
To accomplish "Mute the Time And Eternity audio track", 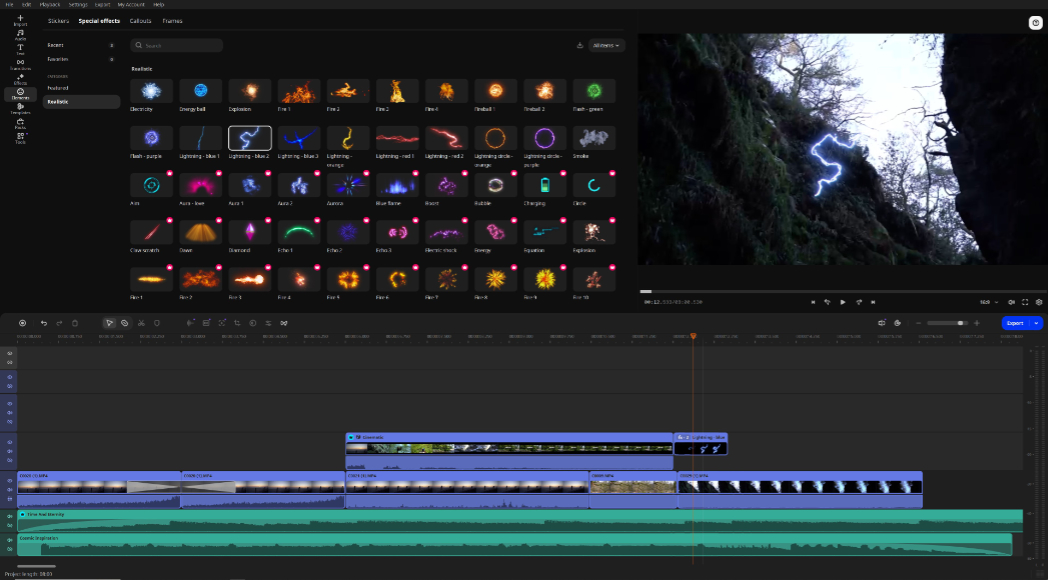I will (10, 516).
